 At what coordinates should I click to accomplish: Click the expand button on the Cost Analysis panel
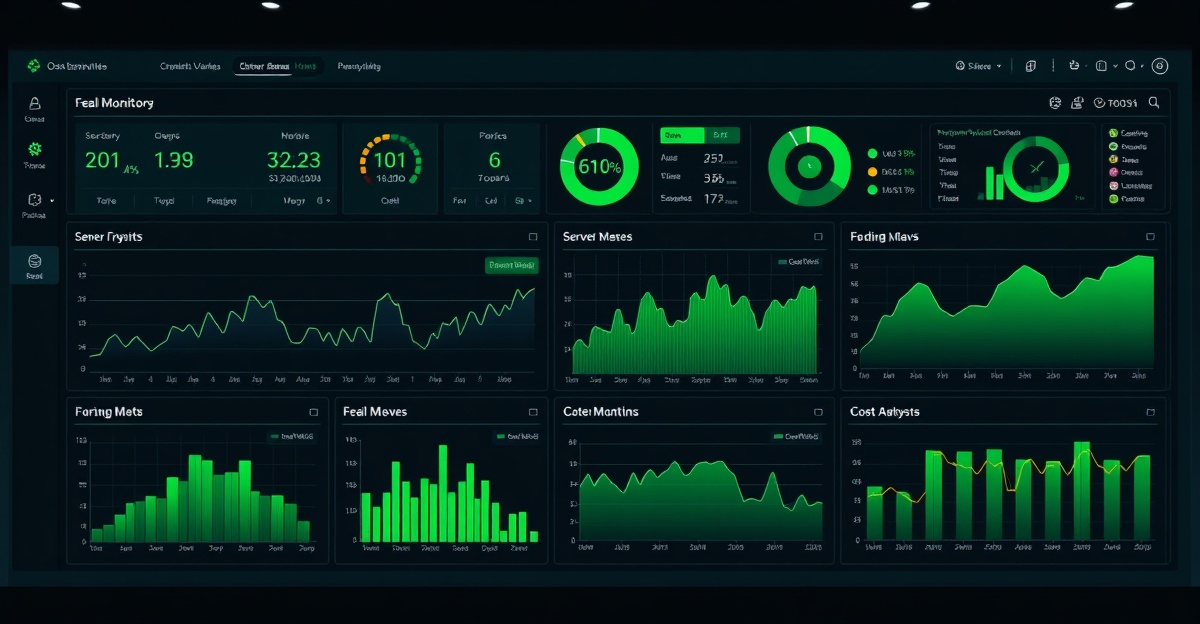click(1152, 411)
